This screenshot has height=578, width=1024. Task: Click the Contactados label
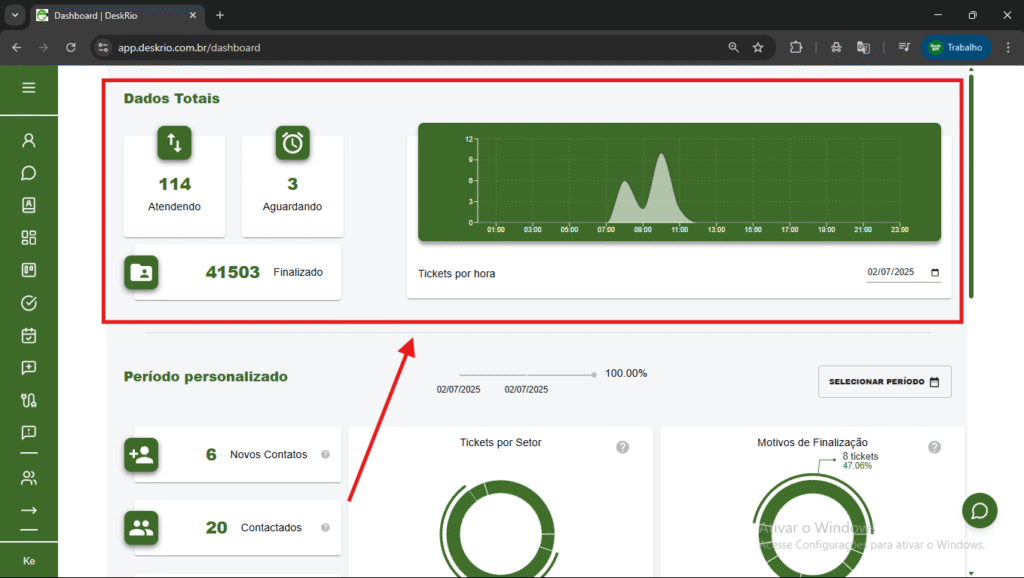tap(271, 528)
